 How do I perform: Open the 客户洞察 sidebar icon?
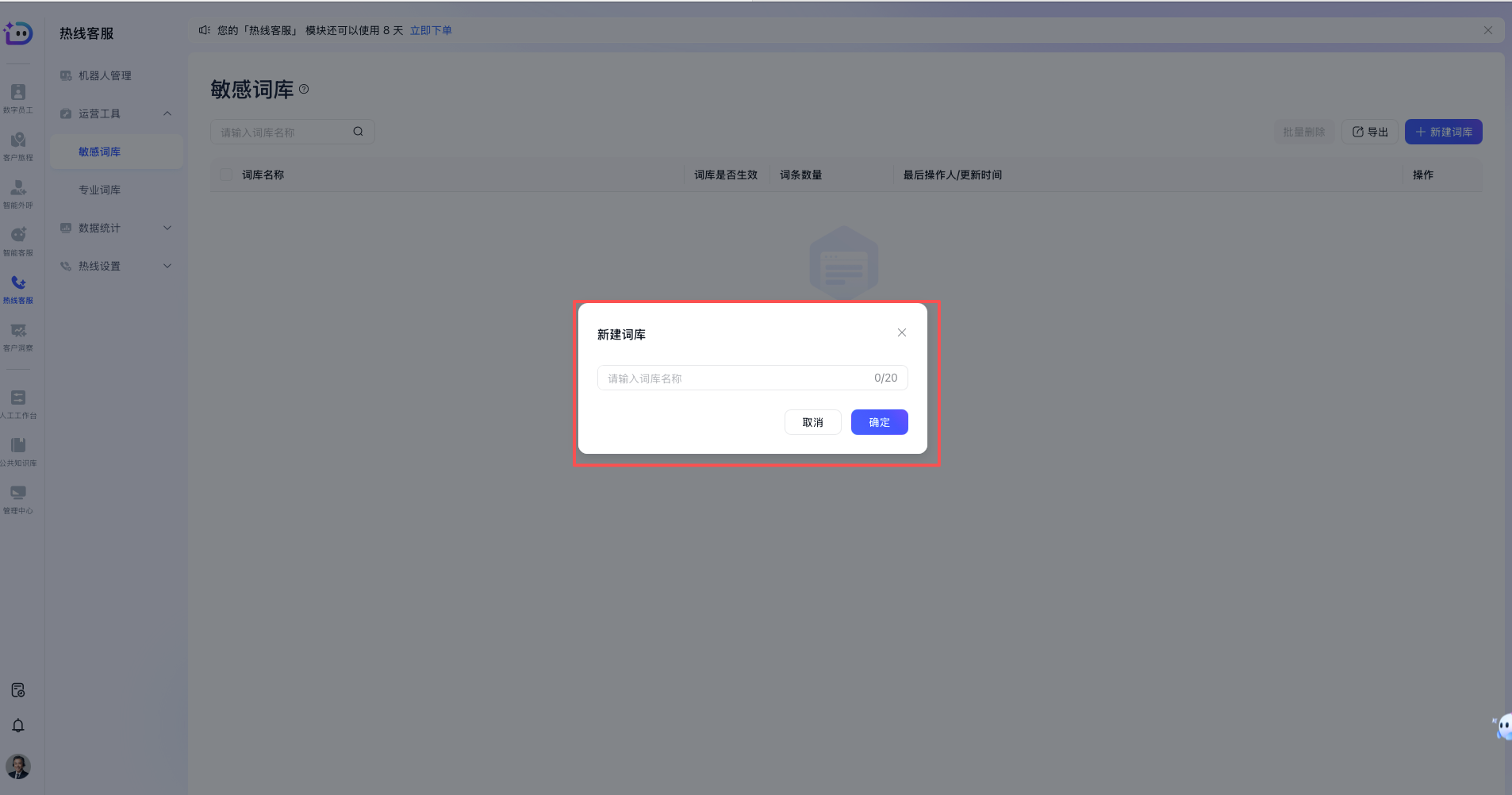coord(18,336)
